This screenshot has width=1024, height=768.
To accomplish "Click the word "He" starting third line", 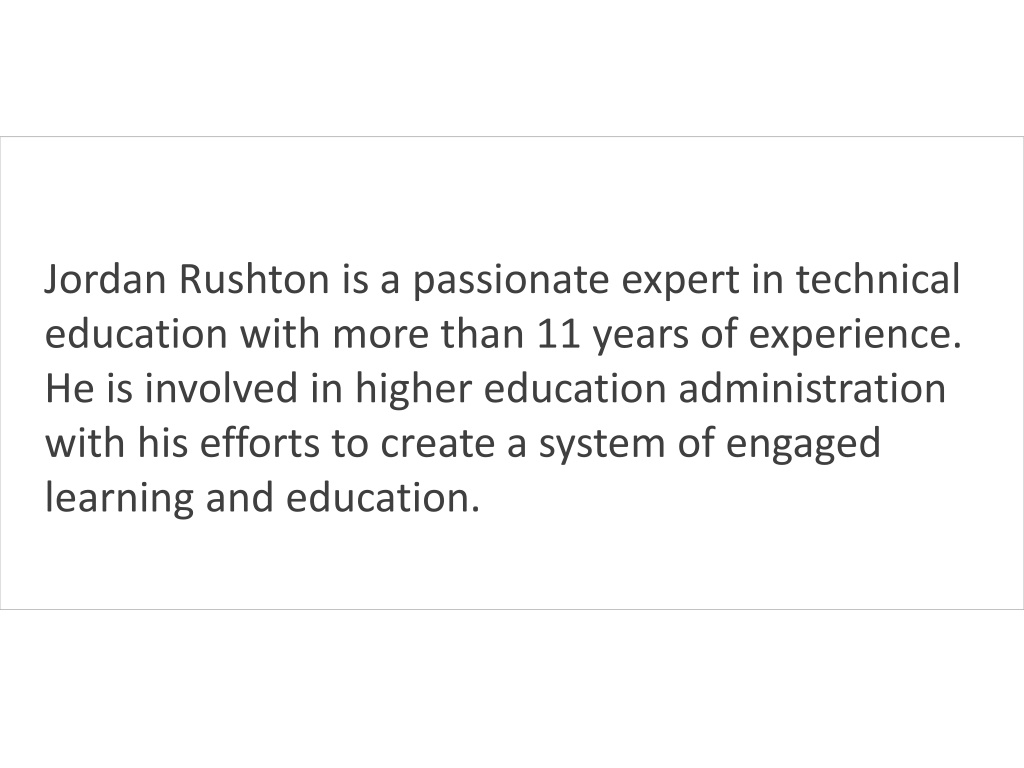I will click(x=69, y=389).
